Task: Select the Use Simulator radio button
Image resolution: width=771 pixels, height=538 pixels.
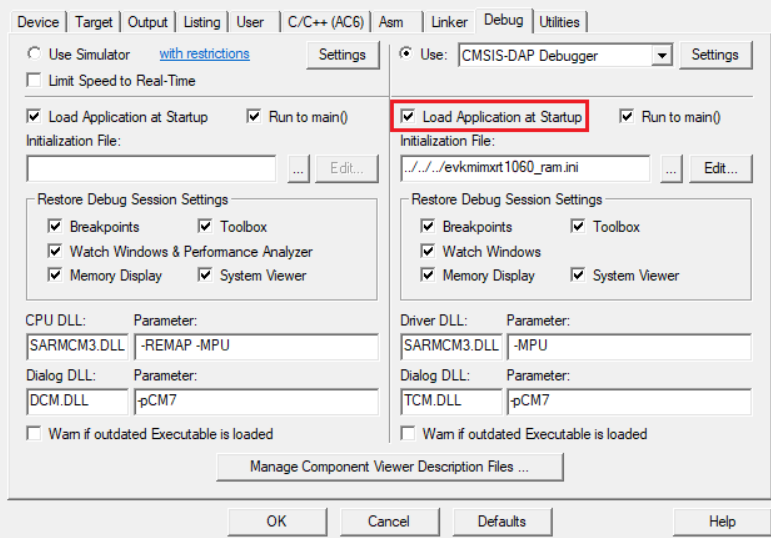Action: tap(35, 54)
